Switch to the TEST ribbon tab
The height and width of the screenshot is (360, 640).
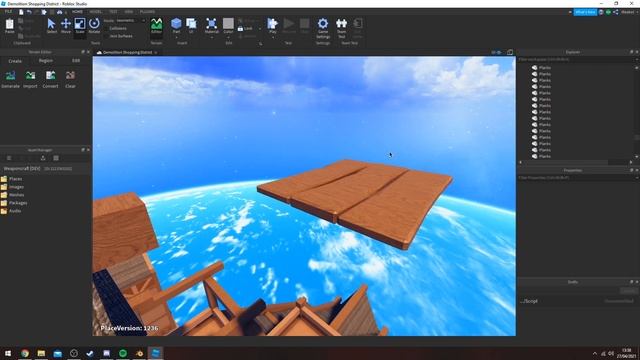[113, 12]
